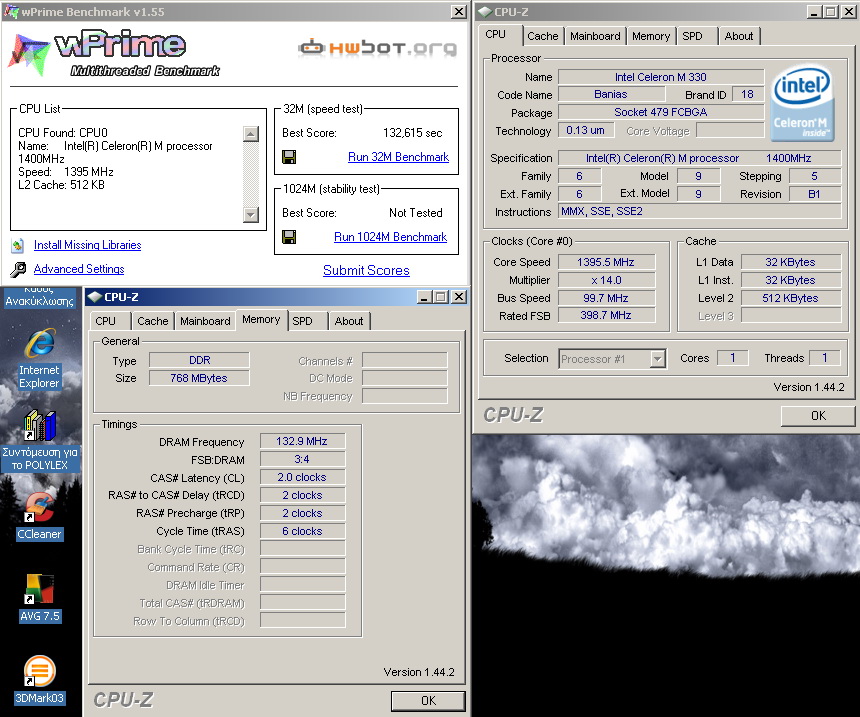Image resolution: width=860 pixels, height=717 pixels.
Task: Click the HWBot.org logo
Action: click(x=377, y=48)
